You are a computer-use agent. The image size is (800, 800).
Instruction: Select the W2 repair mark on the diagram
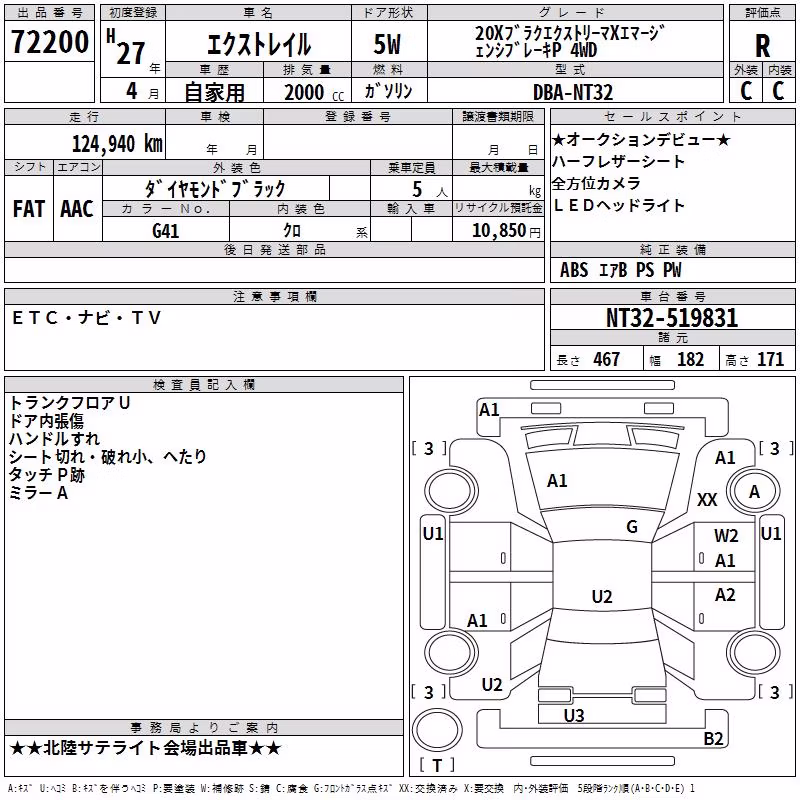[x=726, y=536]
